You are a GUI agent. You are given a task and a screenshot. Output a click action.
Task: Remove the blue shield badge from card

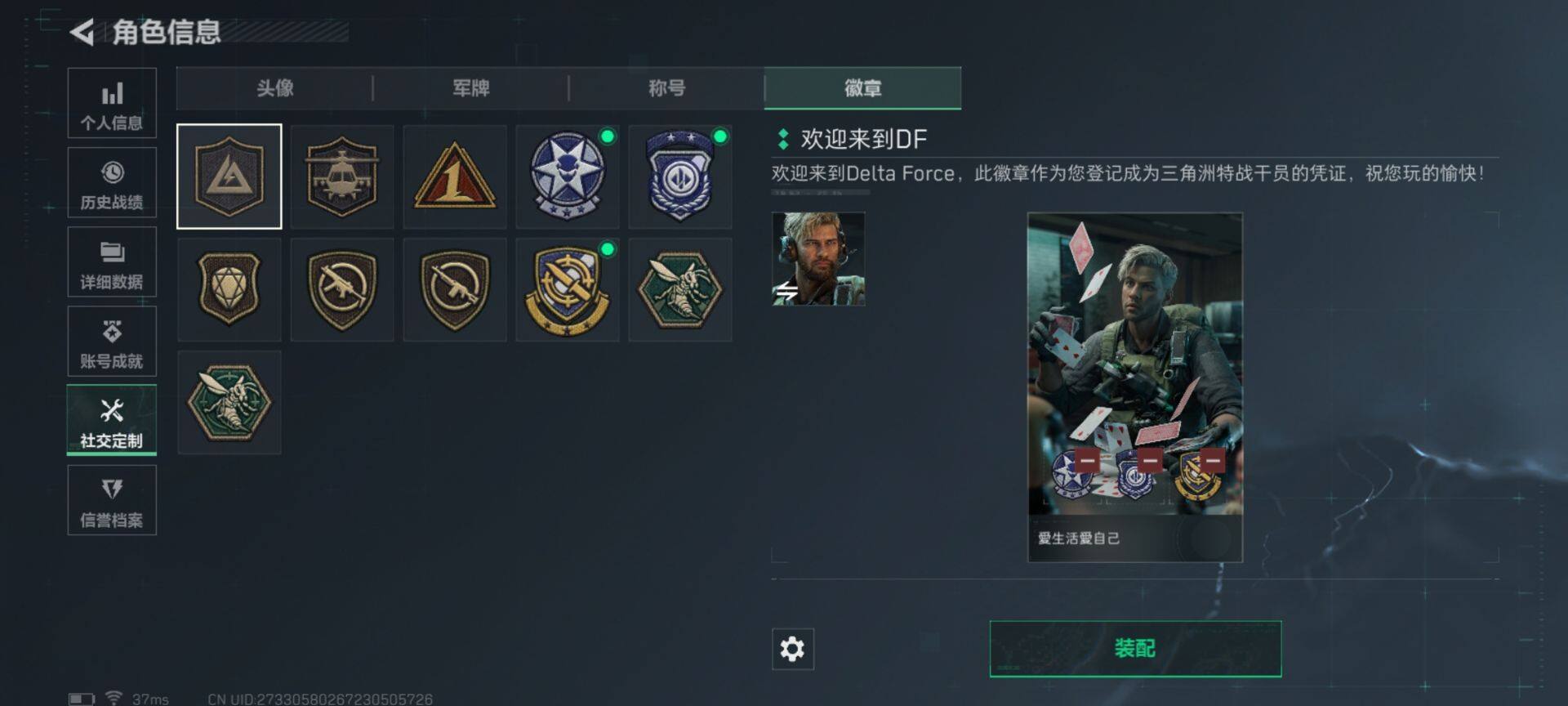[x=1150, y=459]
